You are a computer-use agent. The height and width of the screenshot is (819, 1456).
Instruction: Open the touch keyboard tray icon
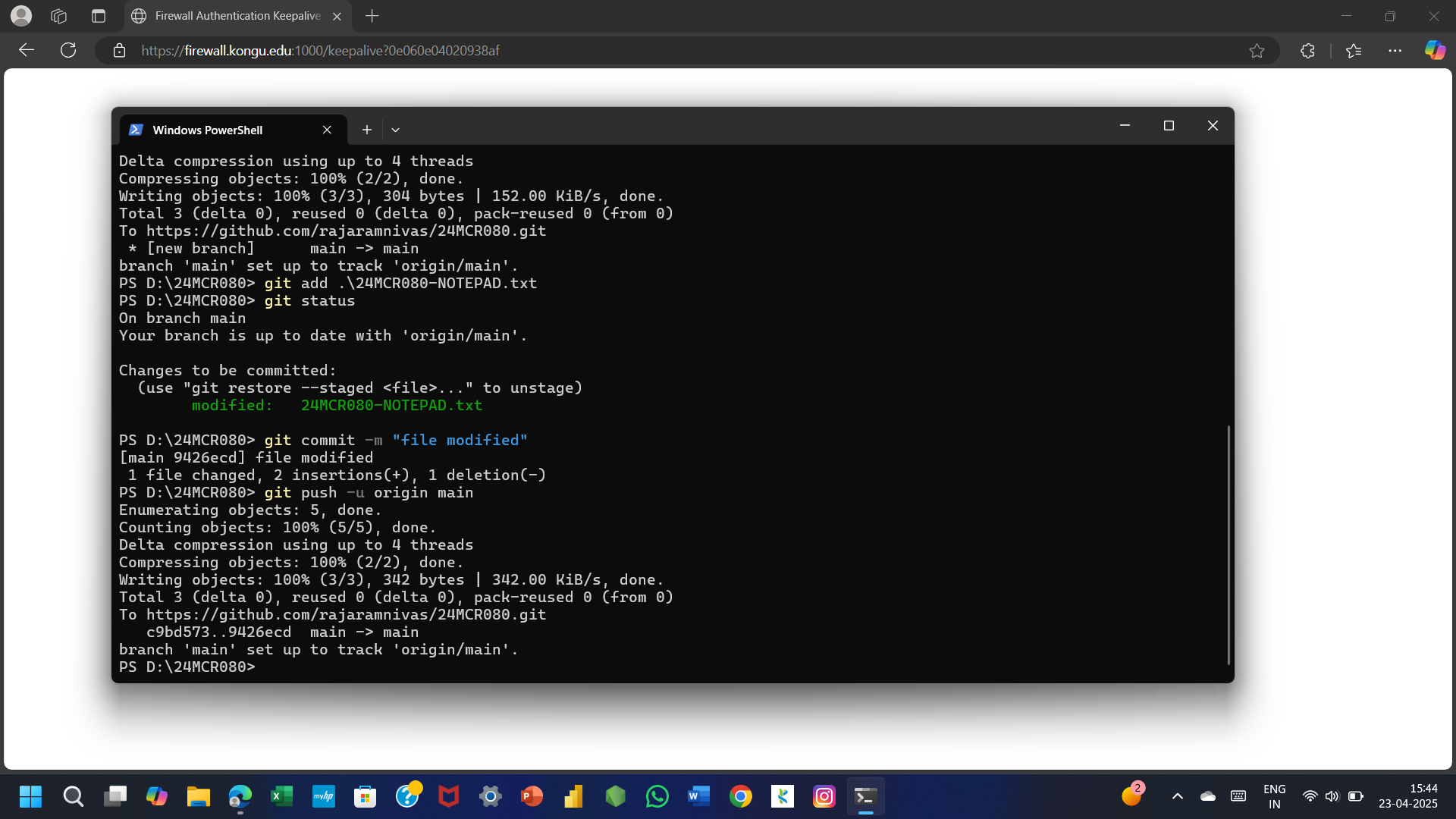coord(1238,796)
